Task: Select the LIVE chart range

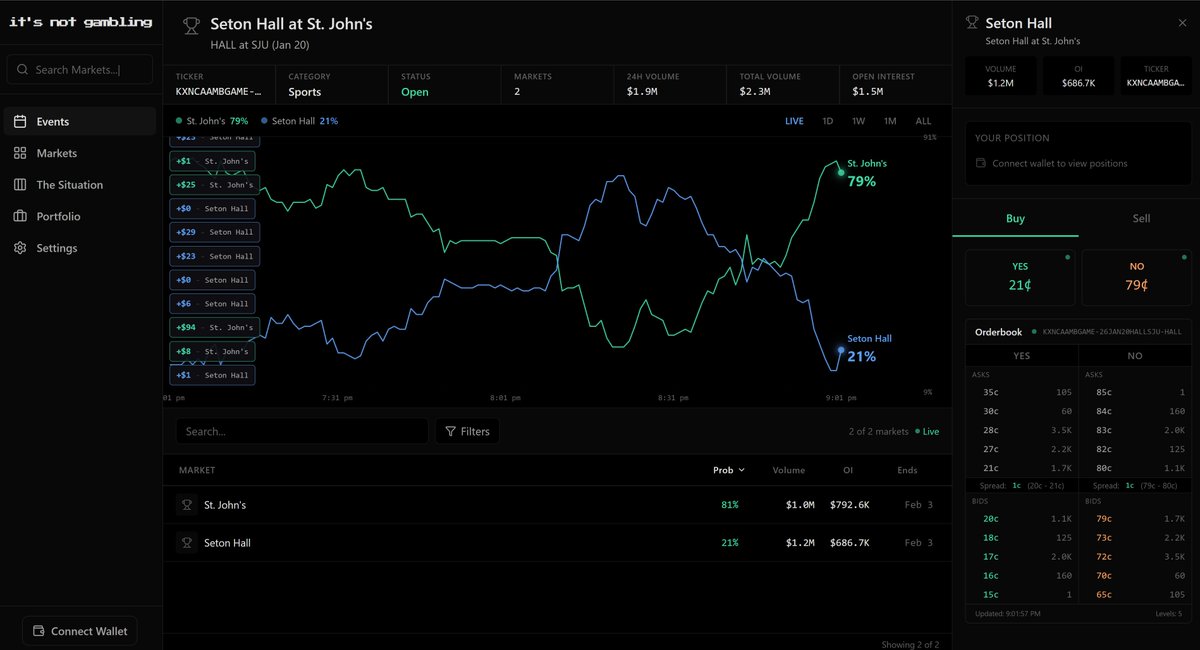Action: pos(794,121)
